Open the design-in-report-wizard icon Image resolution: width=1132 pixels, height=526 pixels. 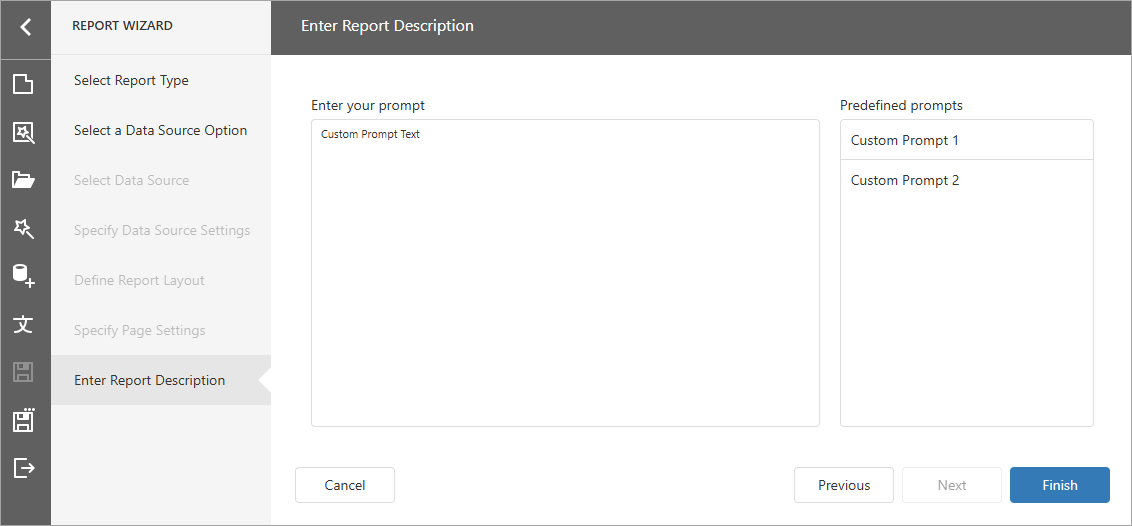click(x=23, y=132)
